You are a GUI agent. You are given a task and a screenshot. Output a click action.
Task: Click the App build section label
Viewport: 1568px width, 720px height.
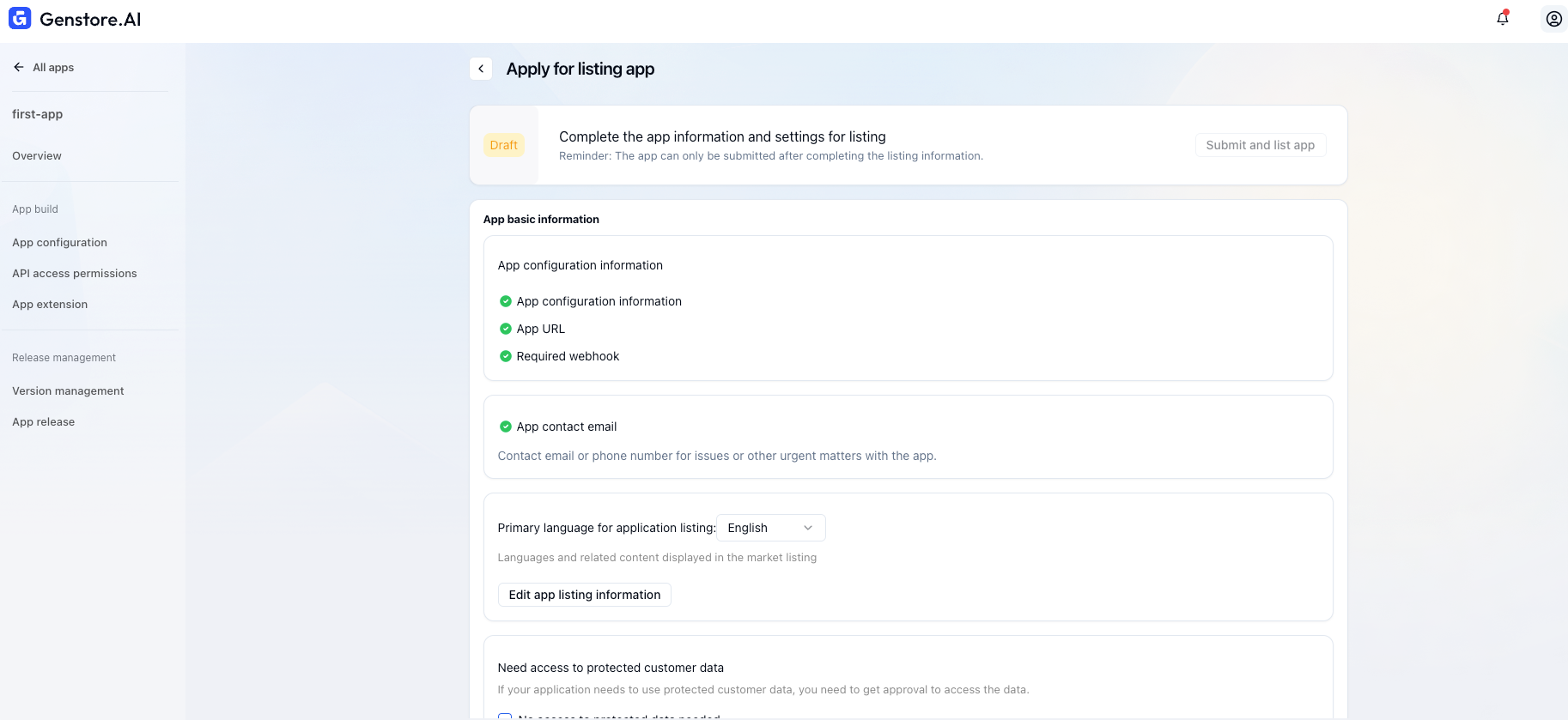(x=35, y=209)
